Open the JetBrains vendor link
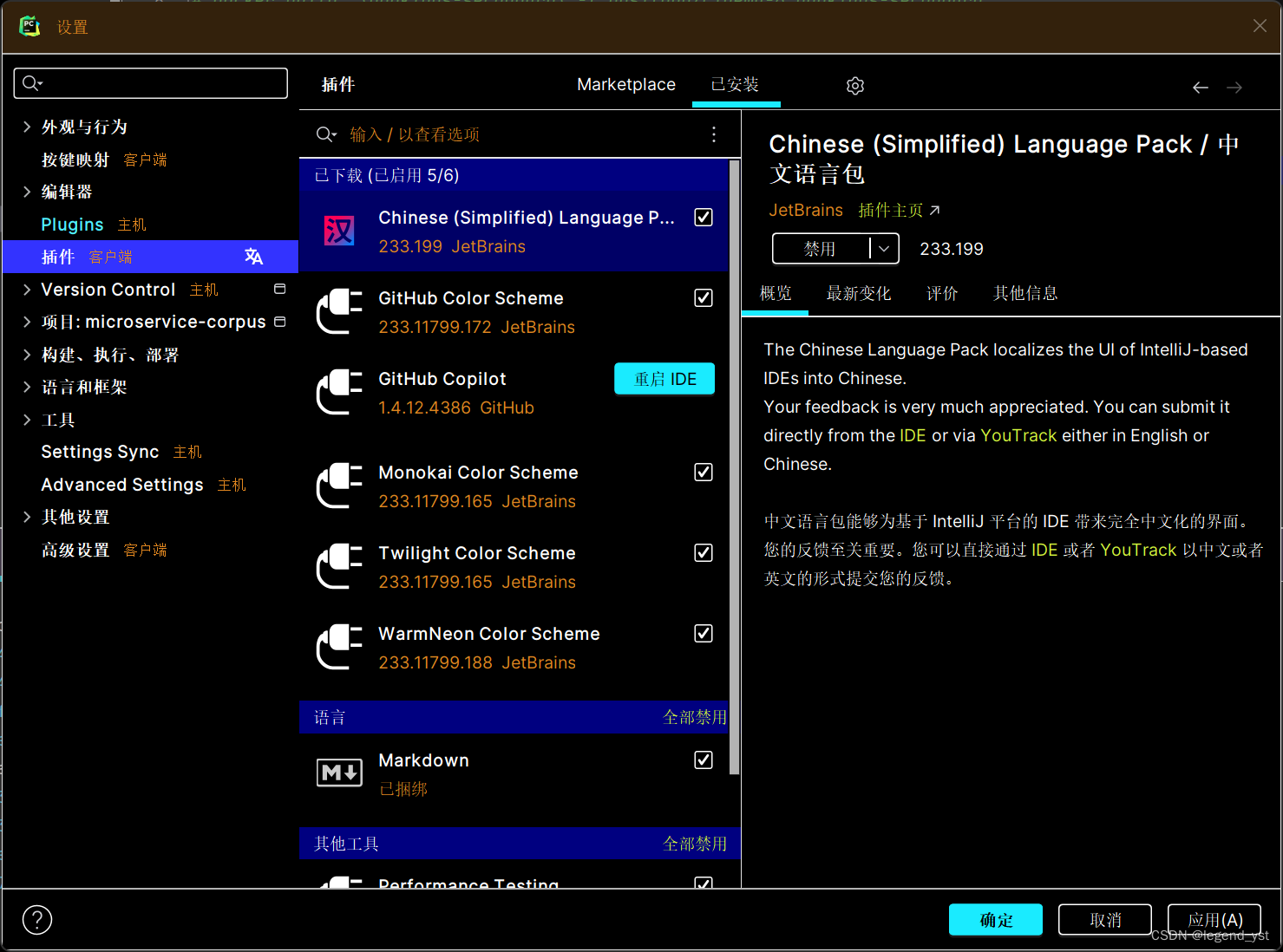 [806, 210]
